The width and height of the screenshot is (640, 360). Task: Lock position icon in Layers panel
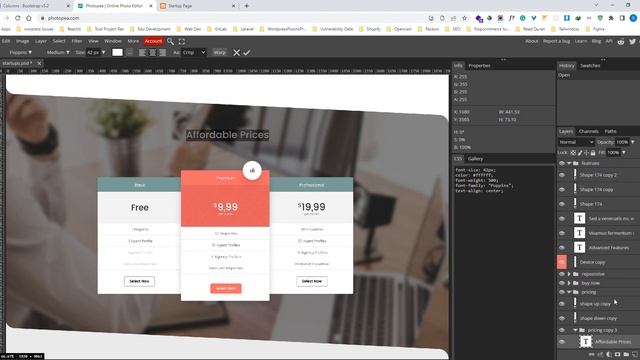click(587, 153)
